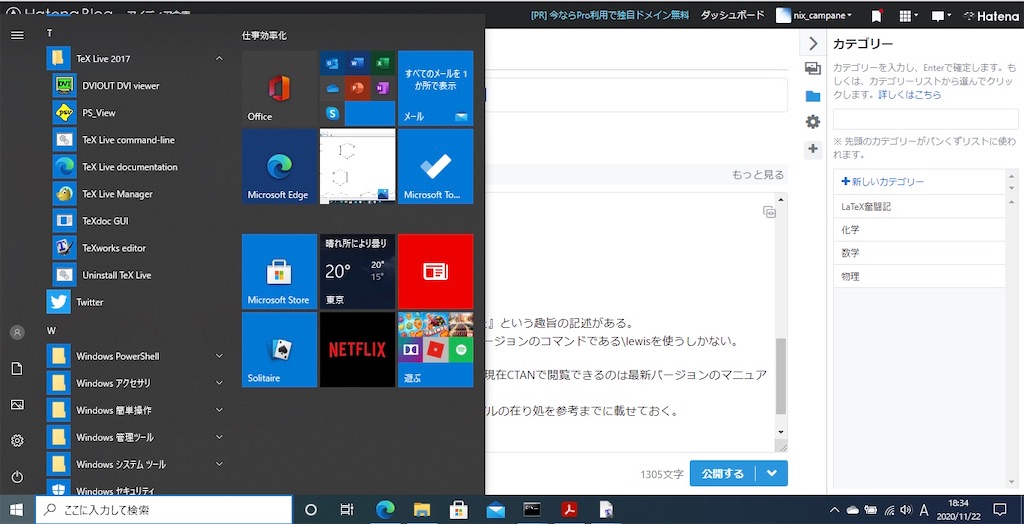Open Power options in Start sidebar
The width and height of the screenshot is (1024, 524).
[x=18, y=477]
